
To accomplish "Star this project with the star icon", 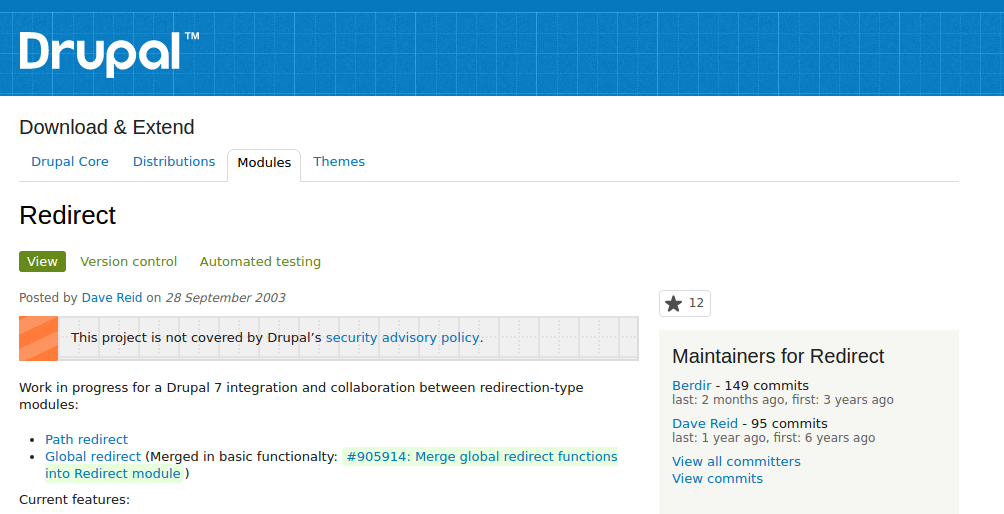I will pos(674,303).
